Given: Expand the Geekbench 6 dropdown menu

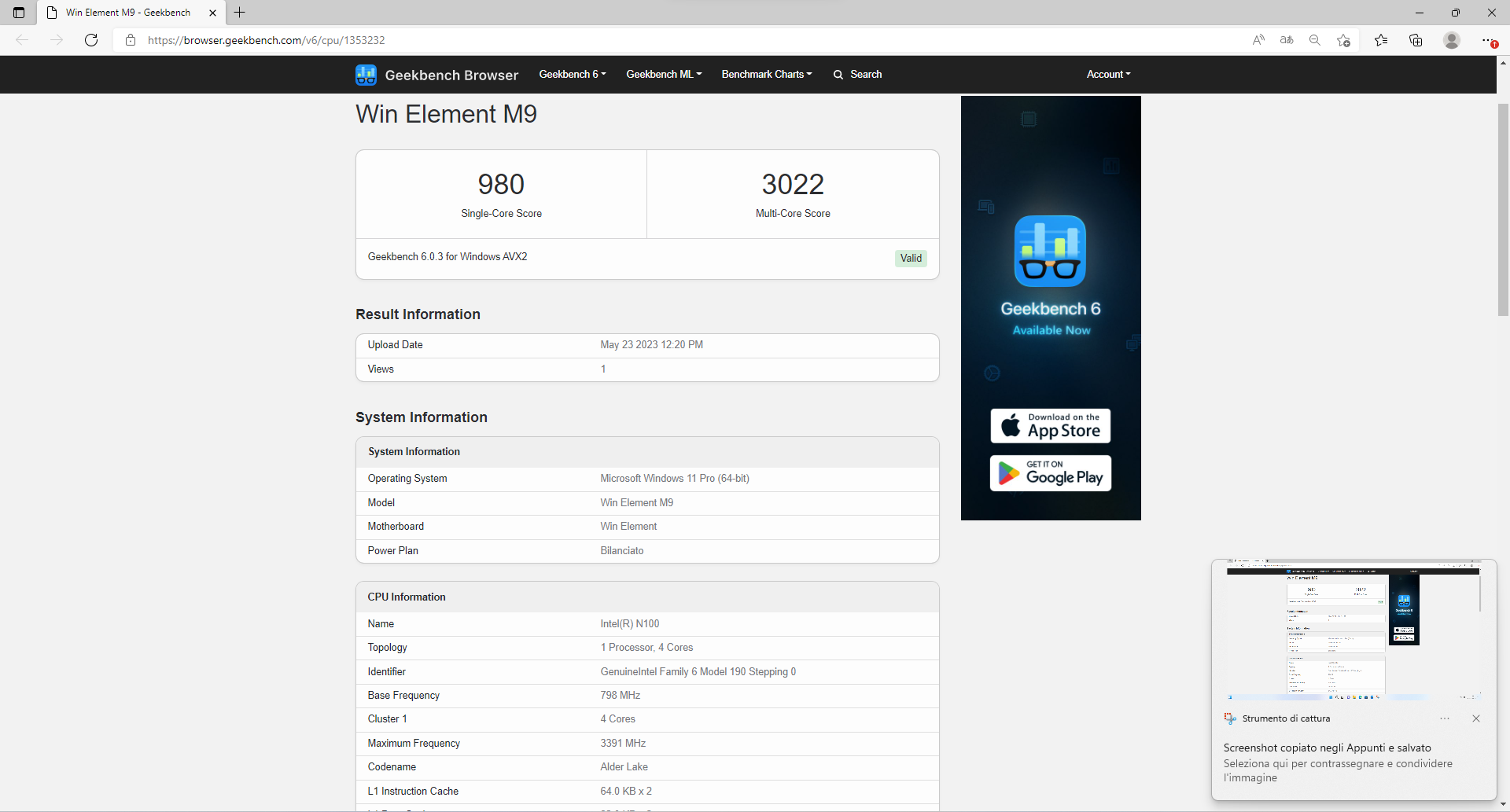Looking at the screenshot, I should click(x=572, y=75).
